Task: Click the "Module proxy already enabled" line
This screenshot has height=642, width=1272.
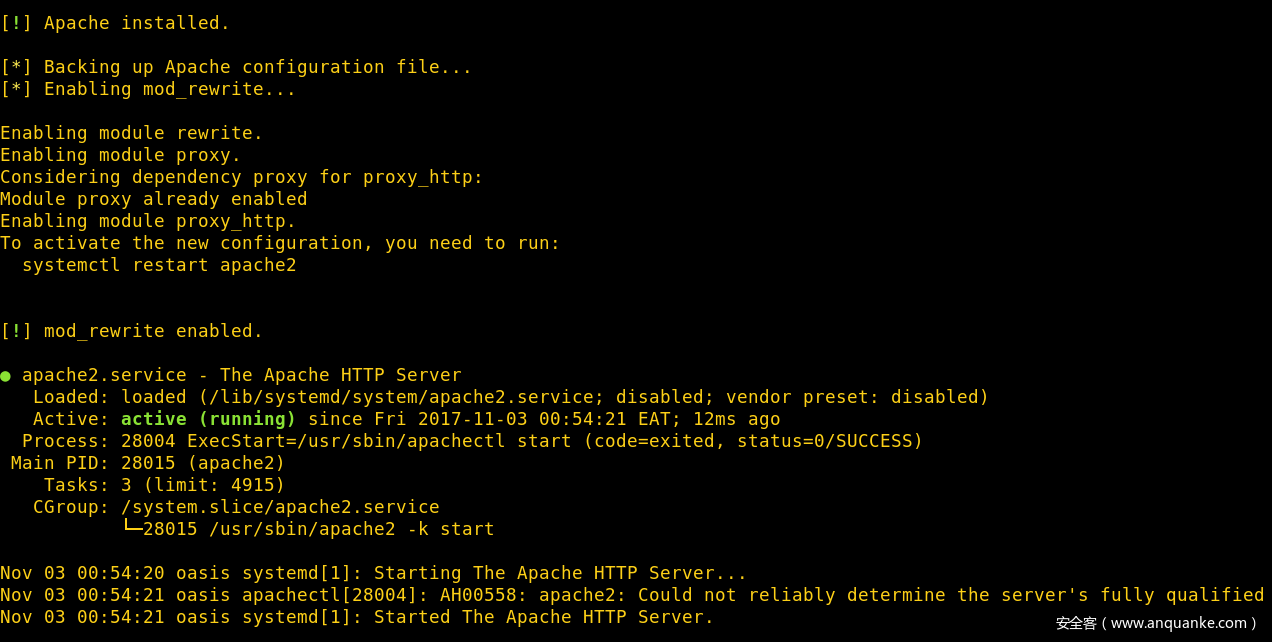Action: tap(153, 199)
